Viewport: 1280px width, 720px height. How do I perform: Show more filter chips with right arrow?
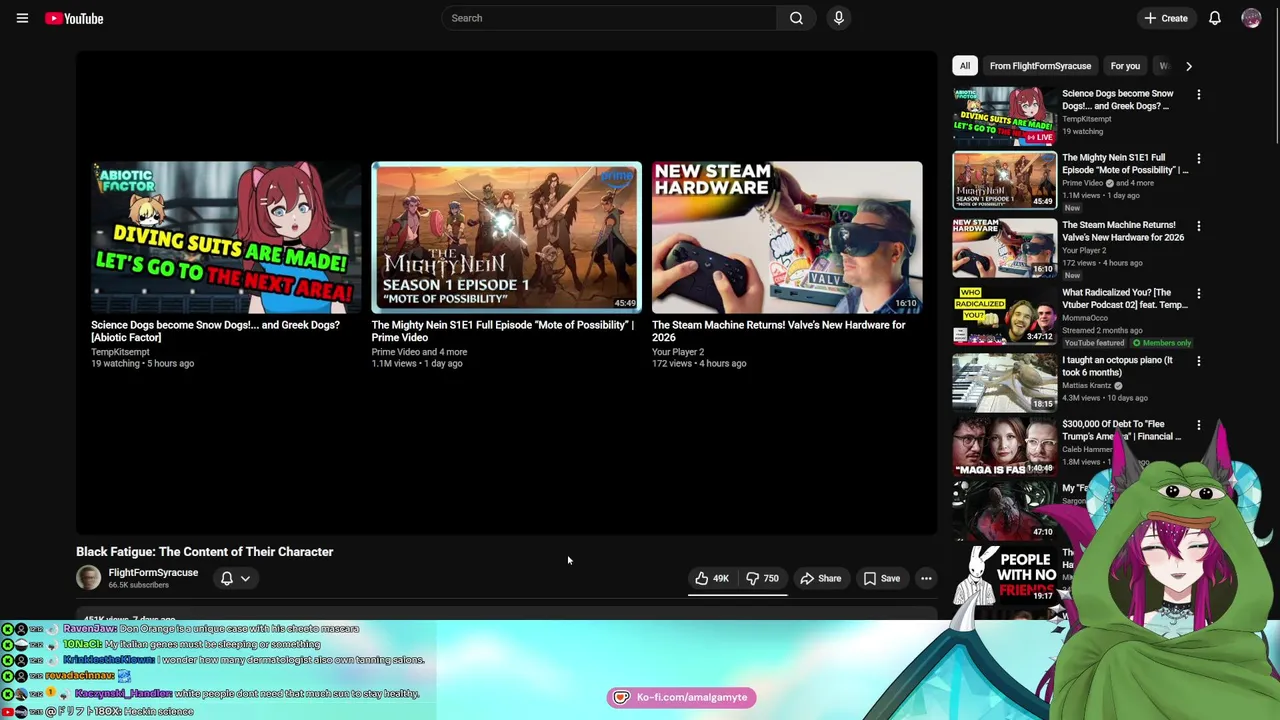[1189, 66]
